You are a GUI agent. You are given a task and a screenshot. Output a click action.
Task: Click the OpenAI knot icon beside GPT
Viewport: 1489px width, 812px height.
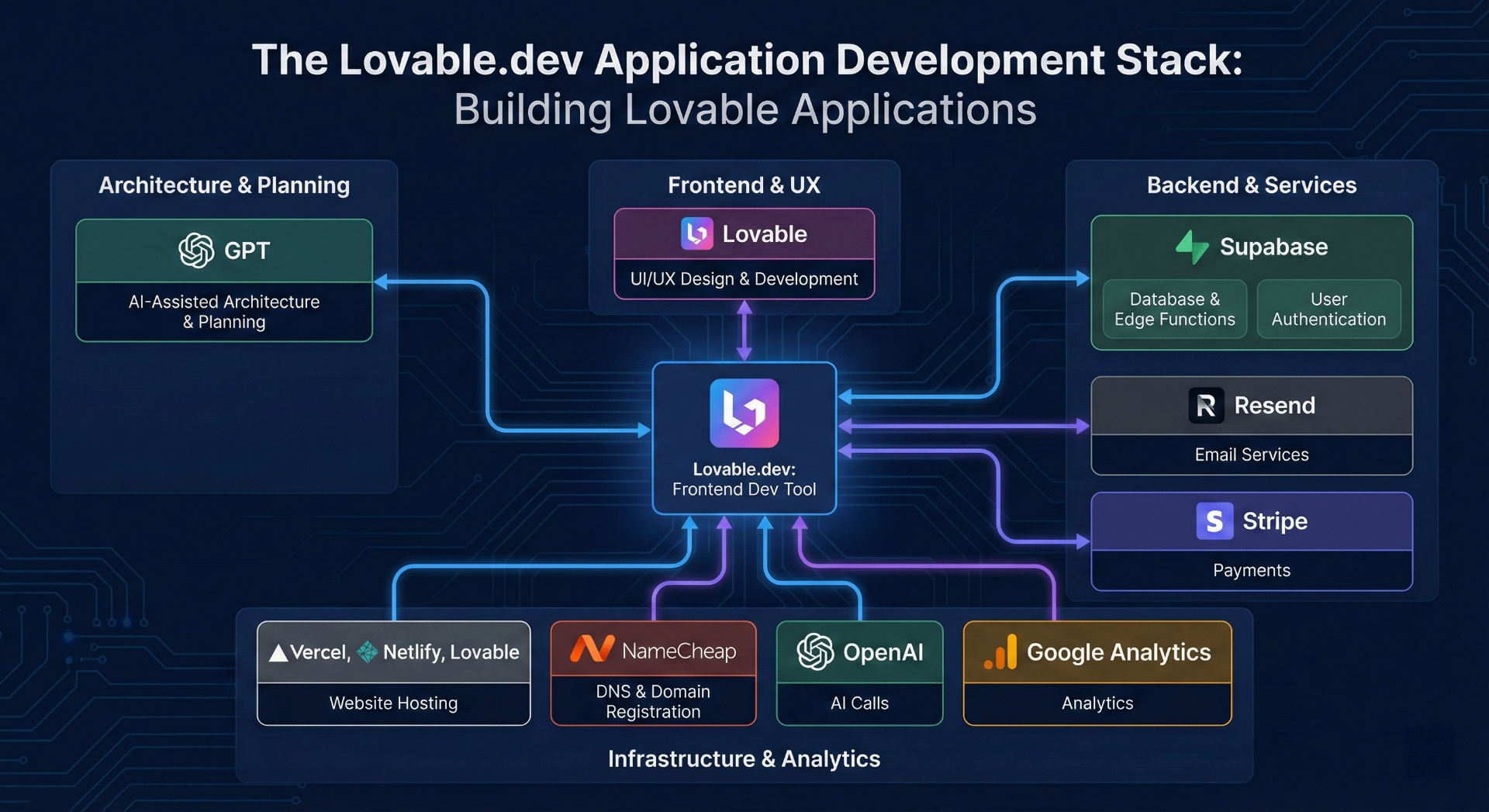pyautogui.click(x=196, y=251)
